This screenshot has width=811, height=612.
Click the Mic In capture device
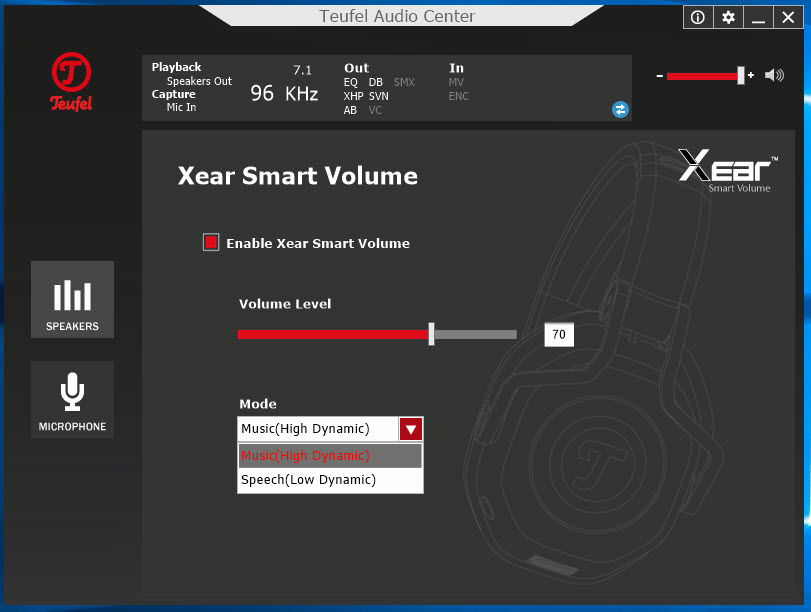point(181,107)
